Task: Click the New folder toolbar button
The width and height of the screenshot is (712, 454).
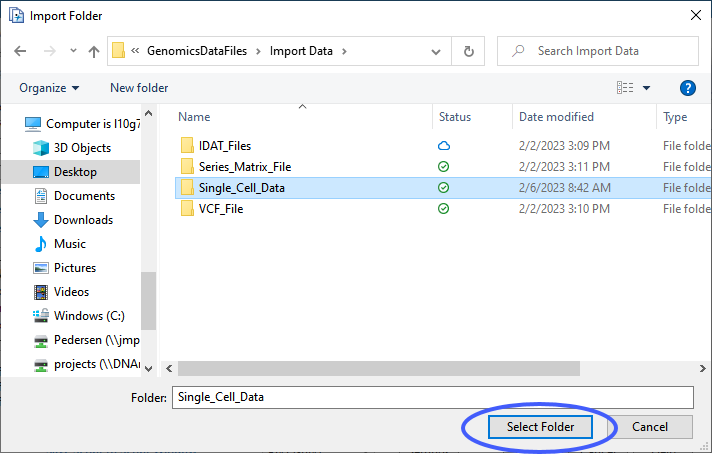Action: [139, 88]
